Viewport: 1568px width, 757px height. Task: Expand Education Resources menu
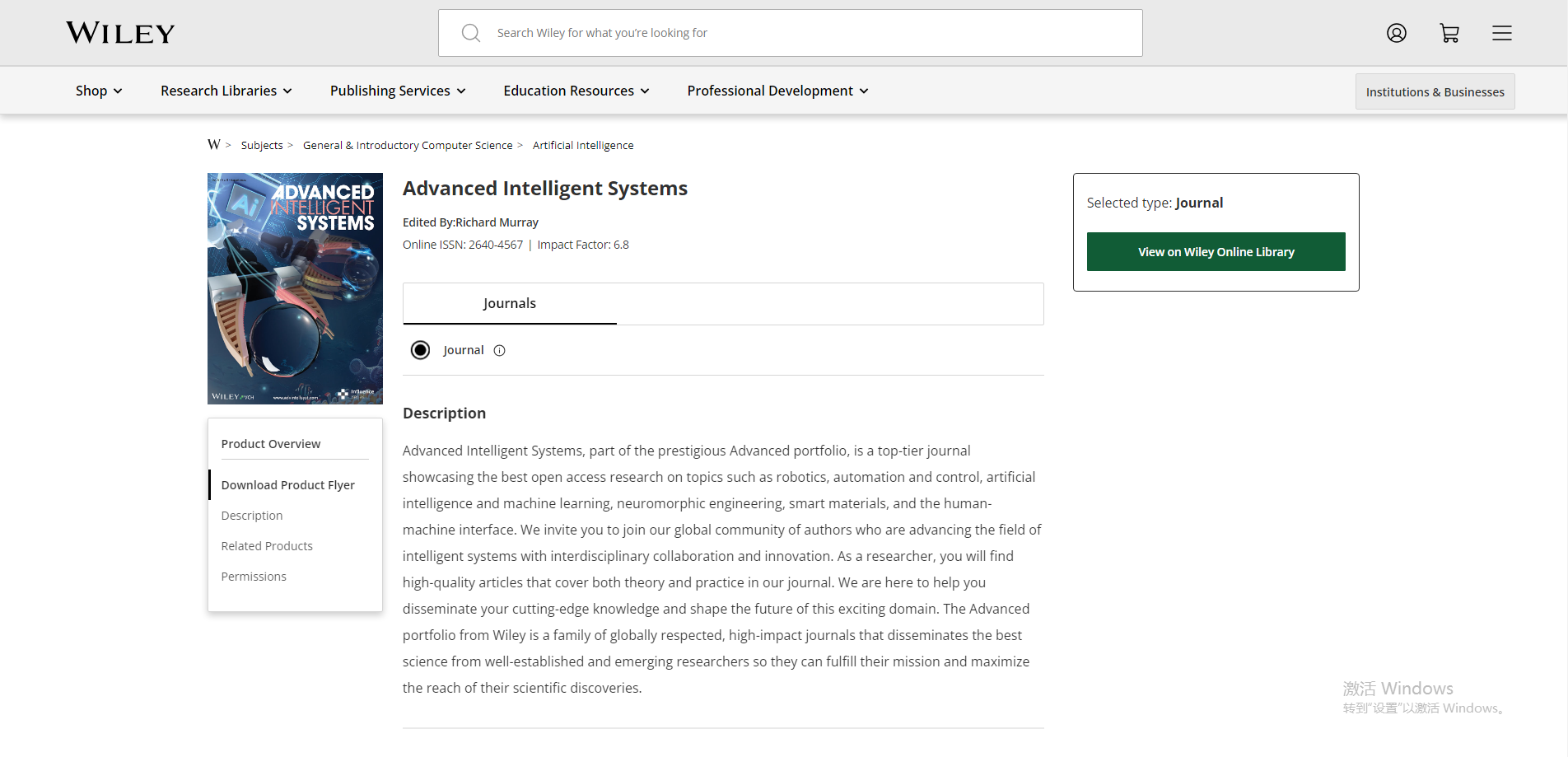click(576, 91)
